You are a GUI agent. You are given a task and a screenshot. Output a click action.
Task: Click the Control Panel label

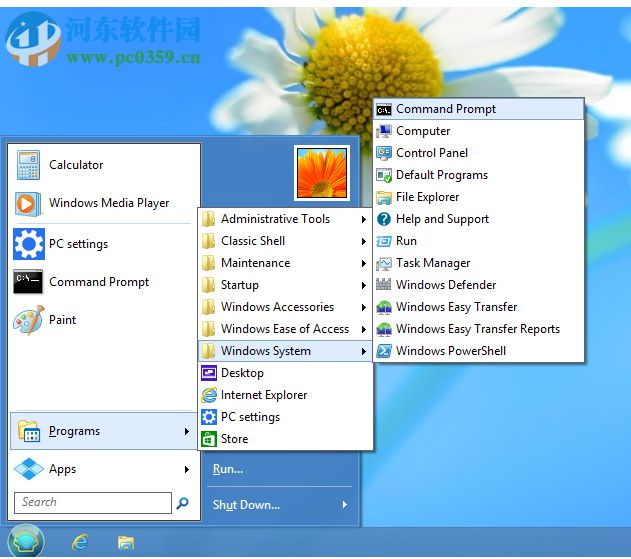tap(432, 153)
